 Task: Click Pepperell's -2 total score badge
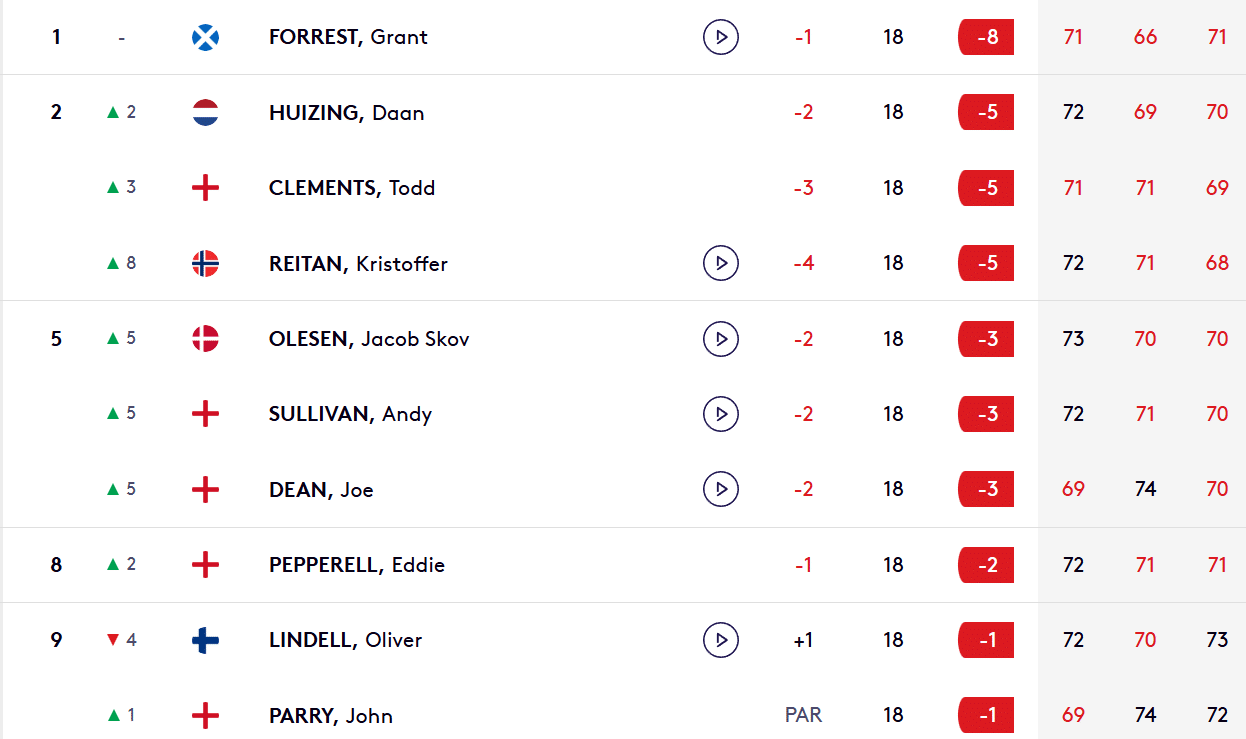click(x=986, y=565)
